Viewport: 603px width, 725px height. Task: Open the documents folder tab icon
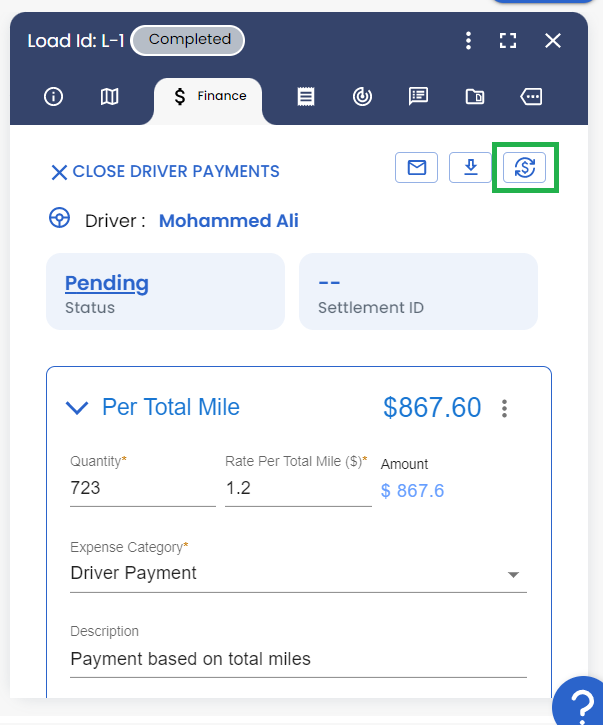(475, 97)
